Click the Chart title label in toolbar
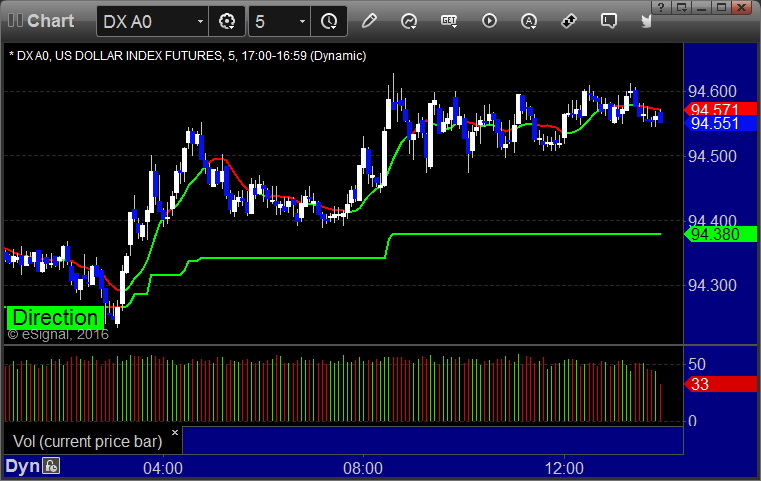Screen dimensions: 761x481 click(x=50, y=21)
